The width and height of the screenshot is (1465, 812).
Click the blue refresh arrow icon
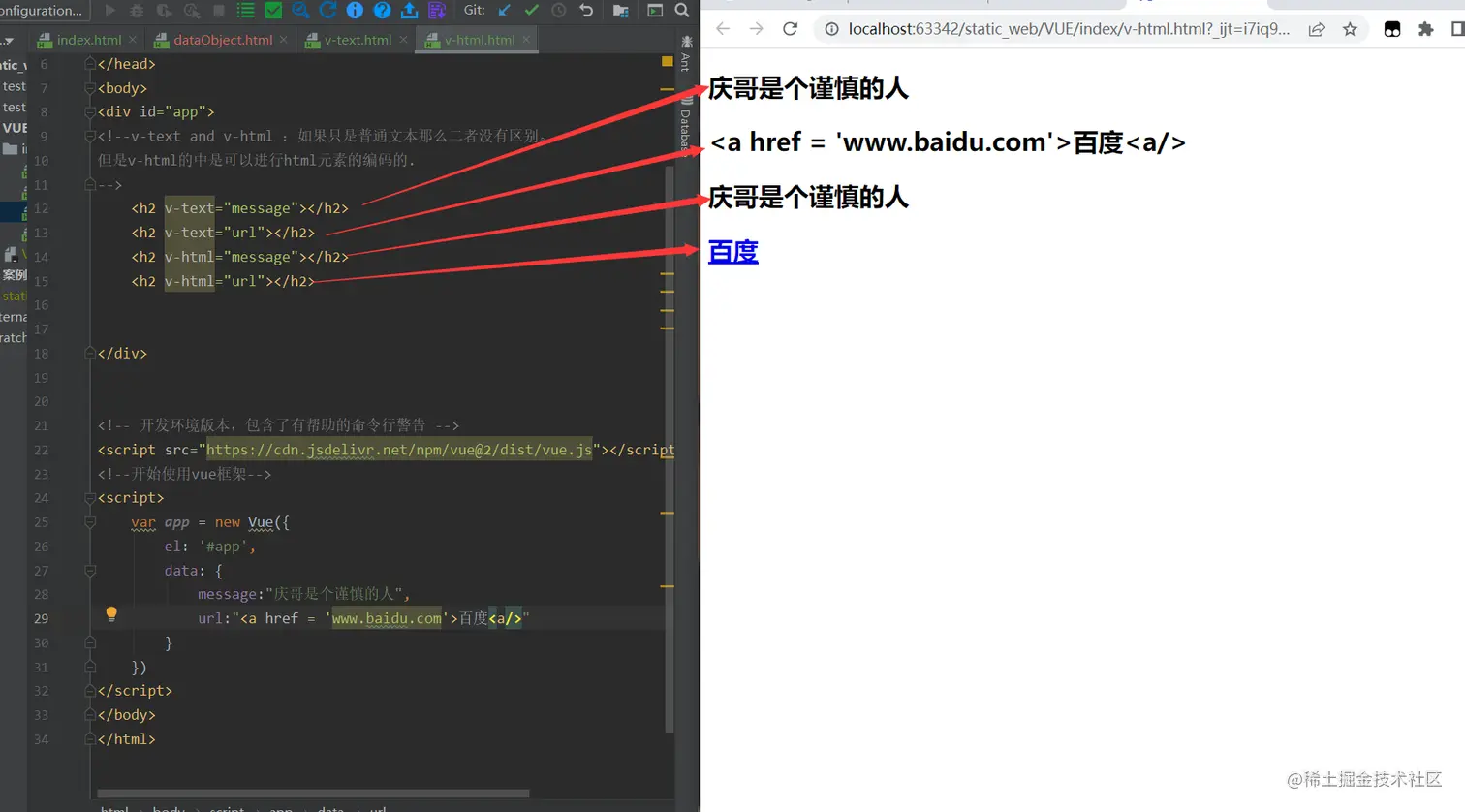pyautogui.click(x=327, y=11)
